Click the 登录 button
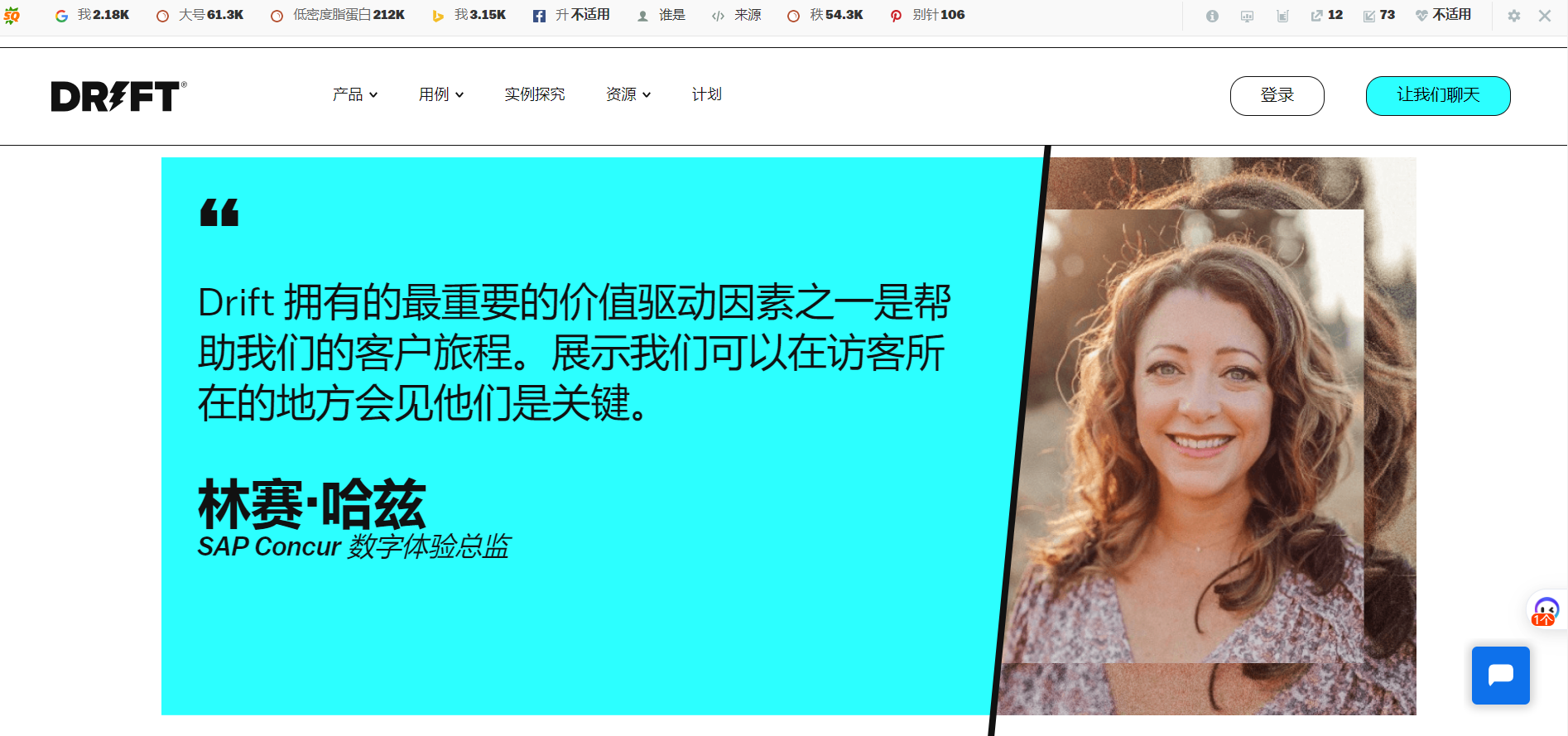Image resolution: width=1568 pixels, height=736 pixels. [1277, 96]
